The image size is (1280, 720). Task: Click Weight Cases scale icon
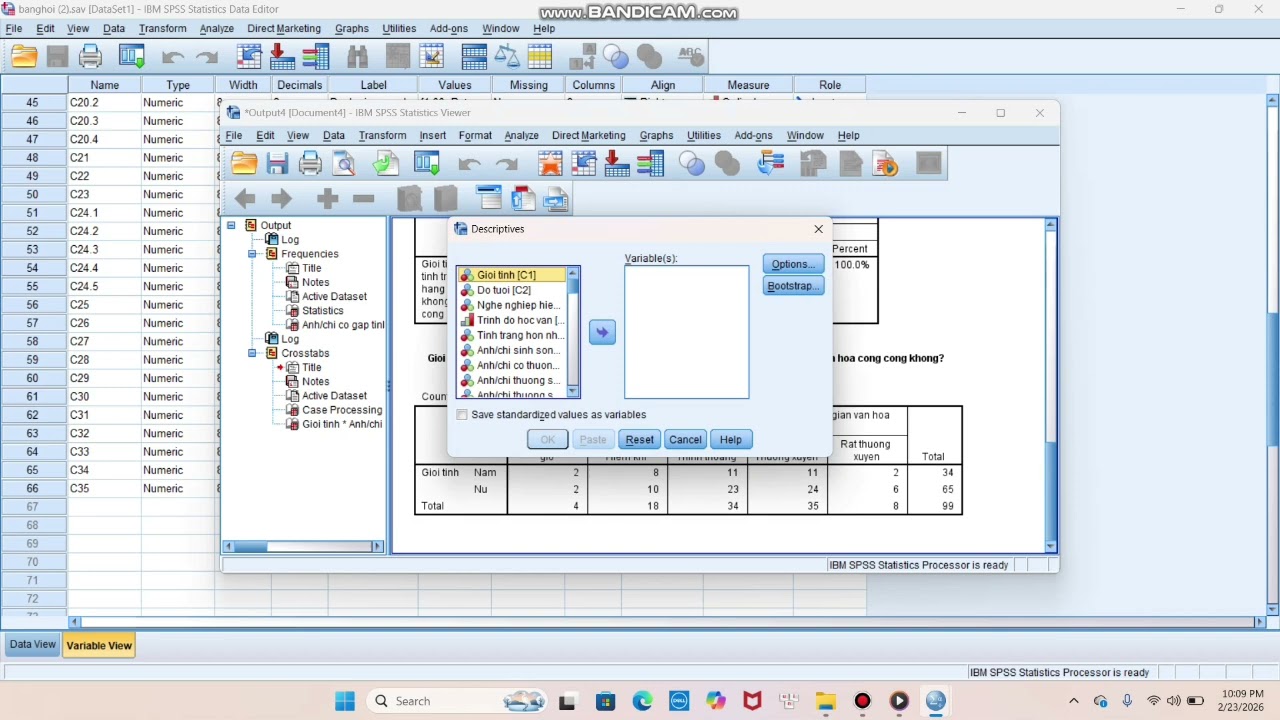(507, 57)
